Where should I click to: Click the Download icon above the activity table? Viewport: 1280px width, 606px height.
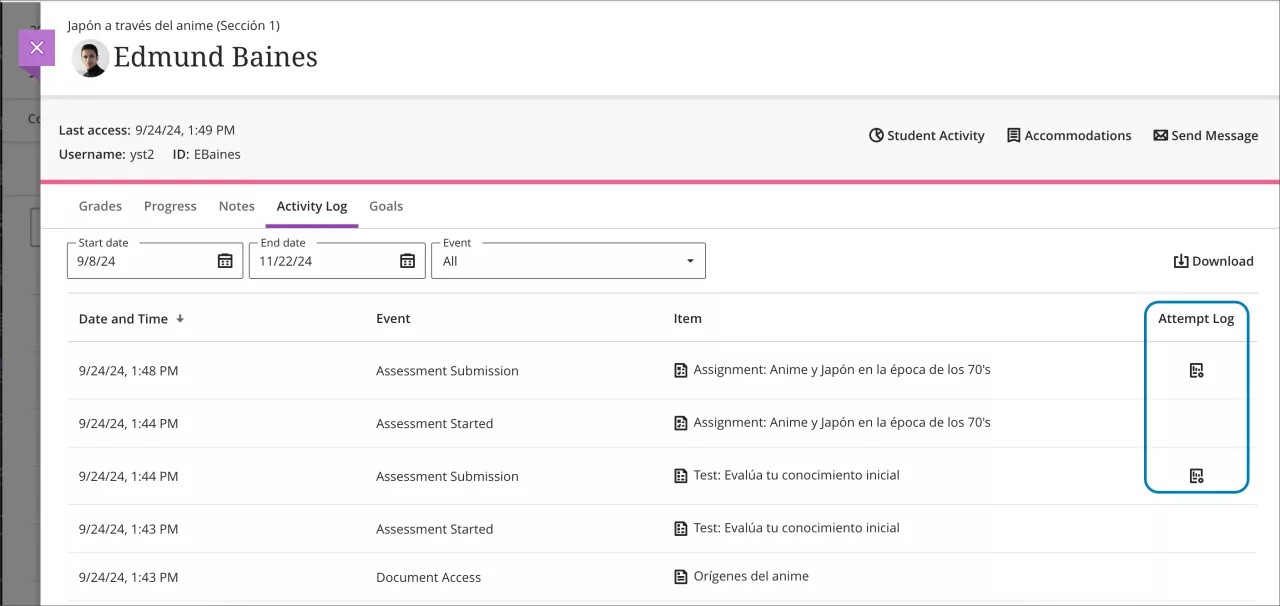1180,261
